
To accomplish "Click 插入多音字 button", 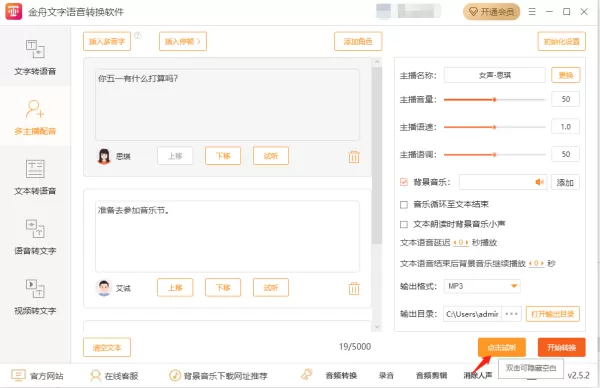I will point(107,41).
